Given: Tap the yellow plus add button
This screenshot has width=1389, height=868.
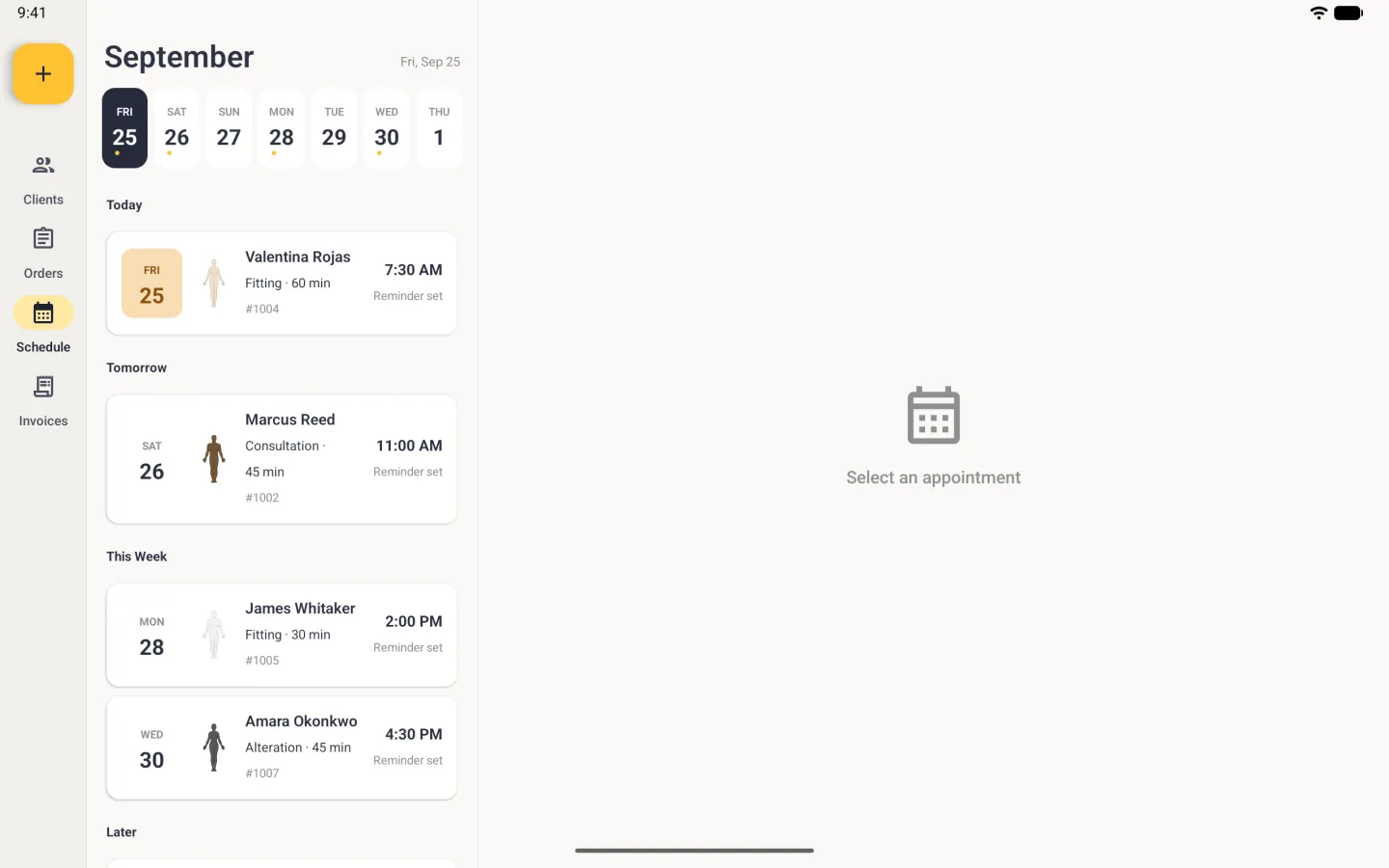Looking at the screenshot, I should click(43, 73).
